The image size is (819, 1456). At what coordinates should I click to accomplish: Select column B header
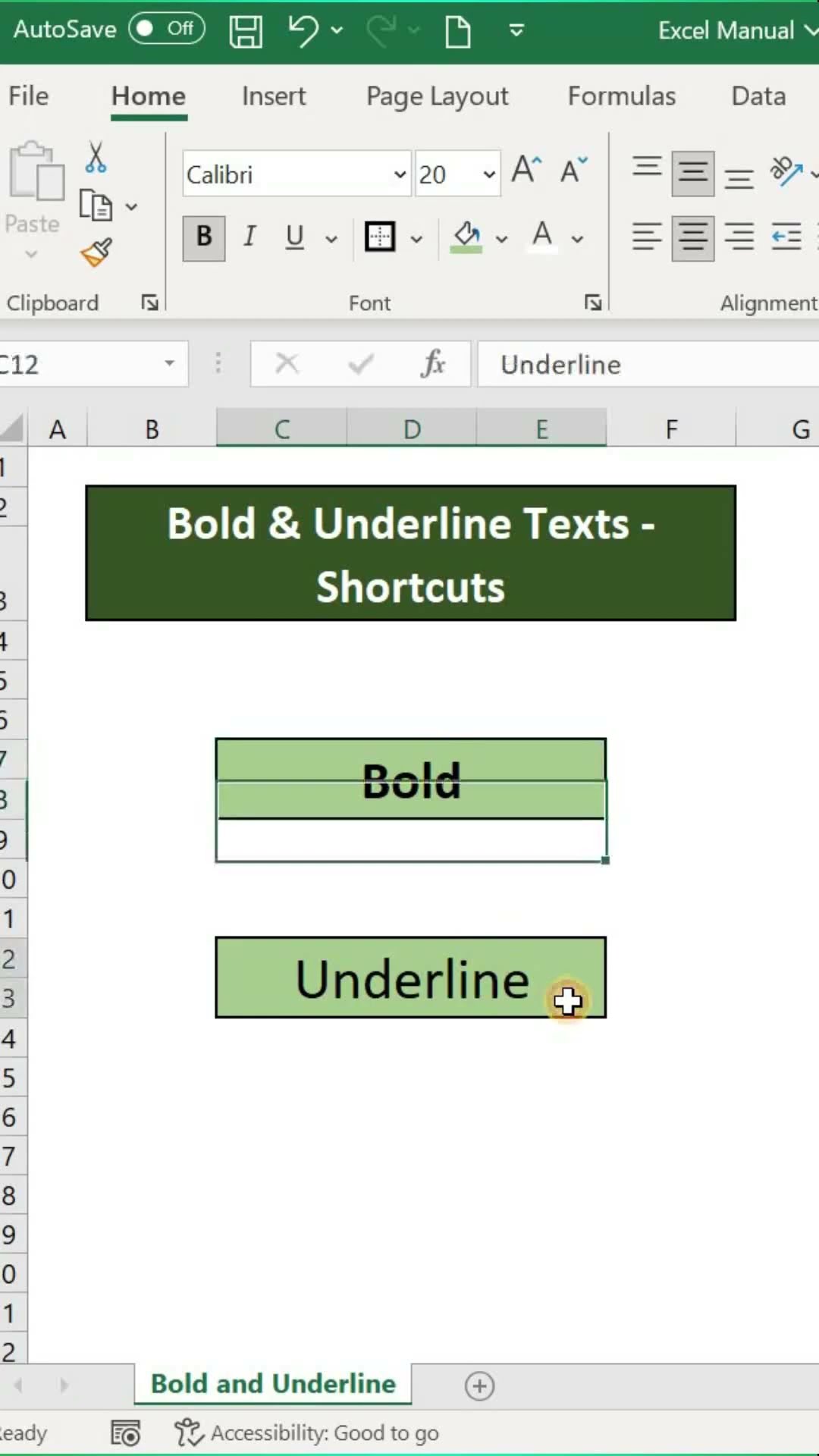point(152,429)
